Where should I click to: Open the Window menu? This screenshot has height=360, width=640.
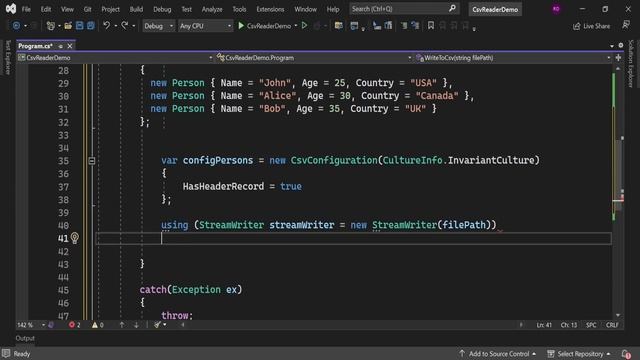point(305,9)
